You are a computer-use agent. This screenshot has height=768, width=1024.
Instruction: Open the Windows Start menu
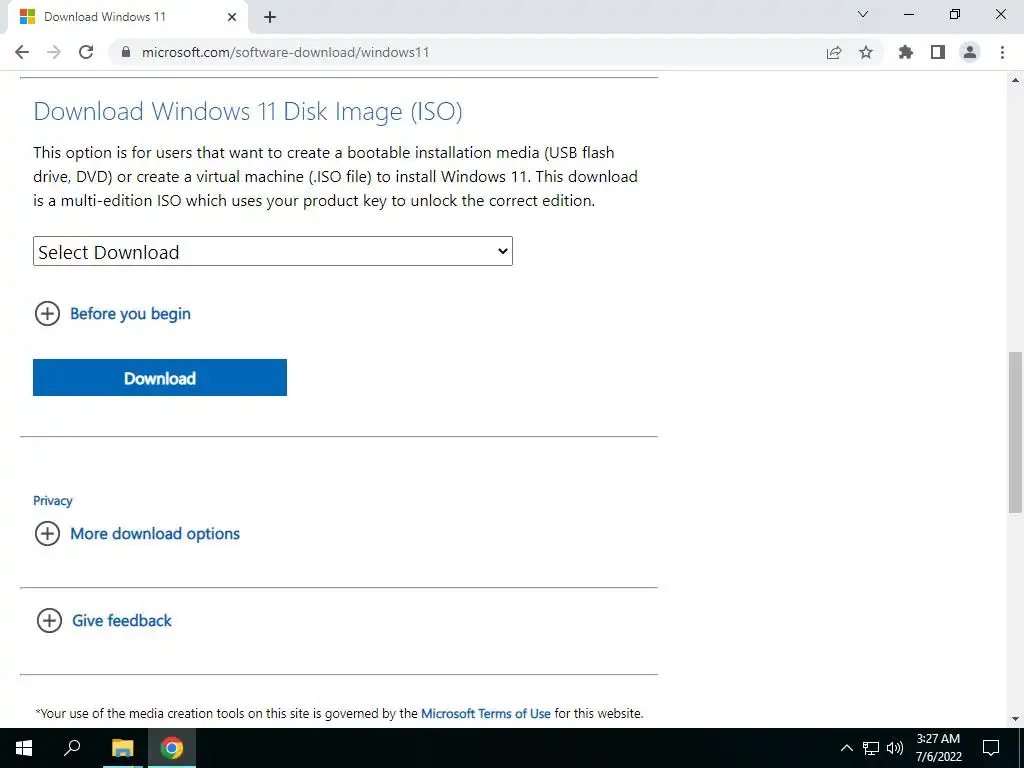tap(24, 748)
